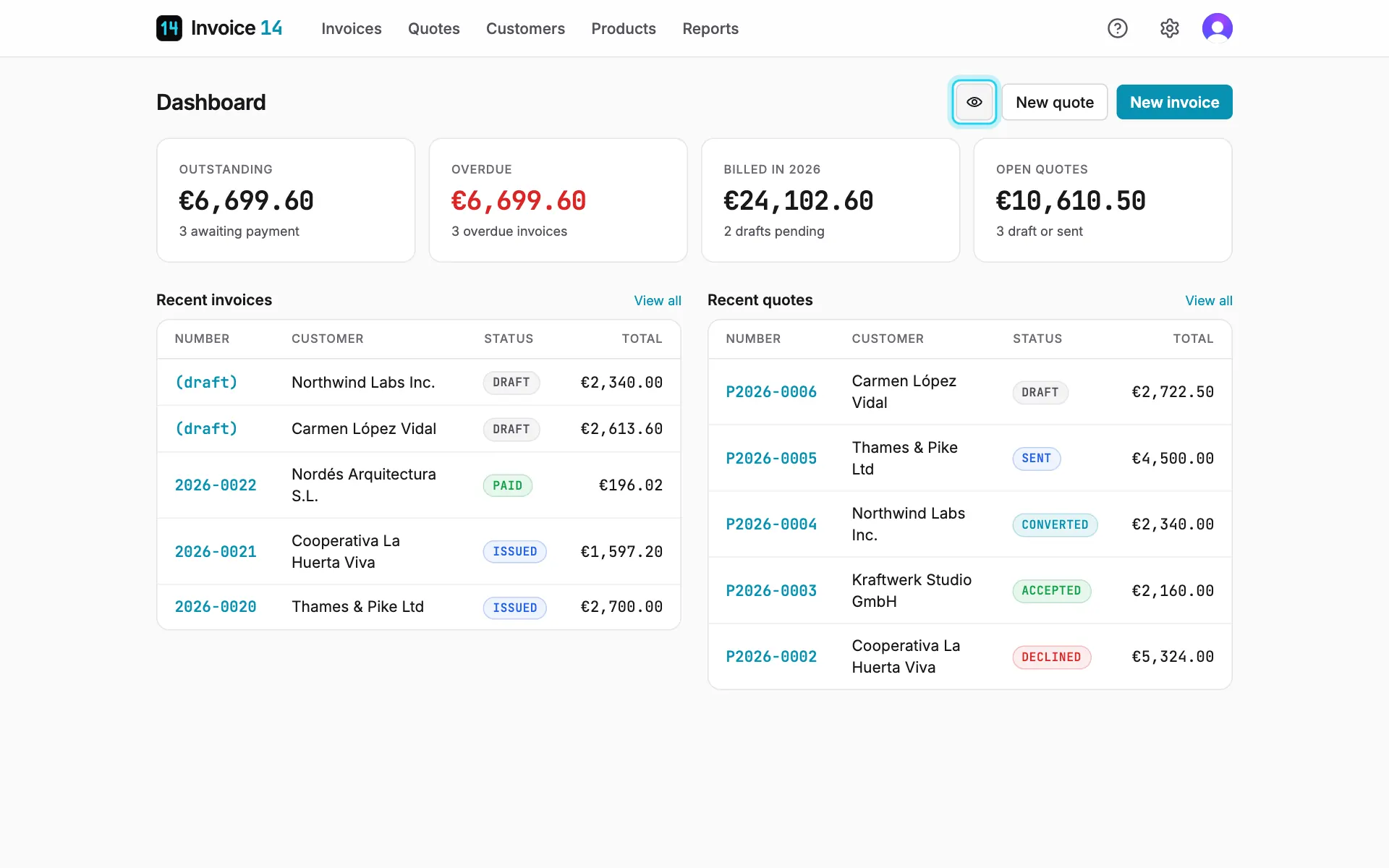
Task: Select the Open Quotes €10,610.50 card
Action: click(1103, 200)
